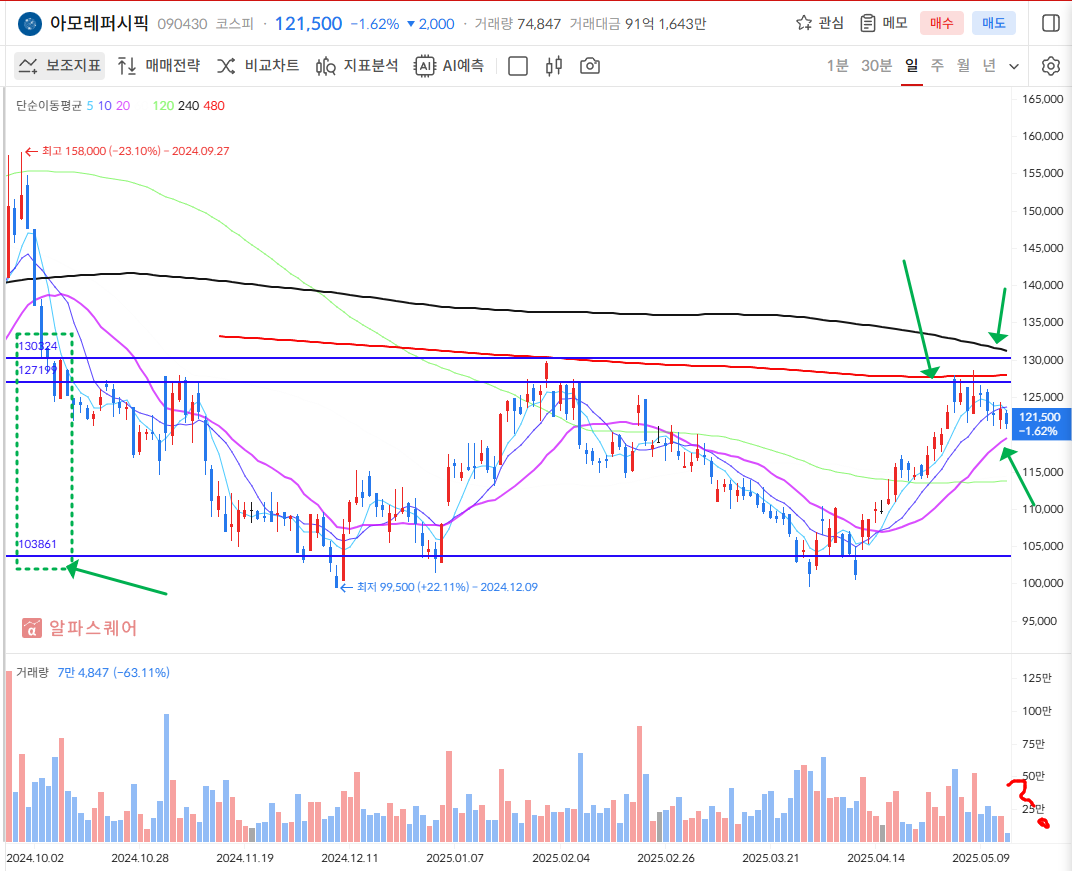Open AI예측 prediction tool

coord(449,66)
